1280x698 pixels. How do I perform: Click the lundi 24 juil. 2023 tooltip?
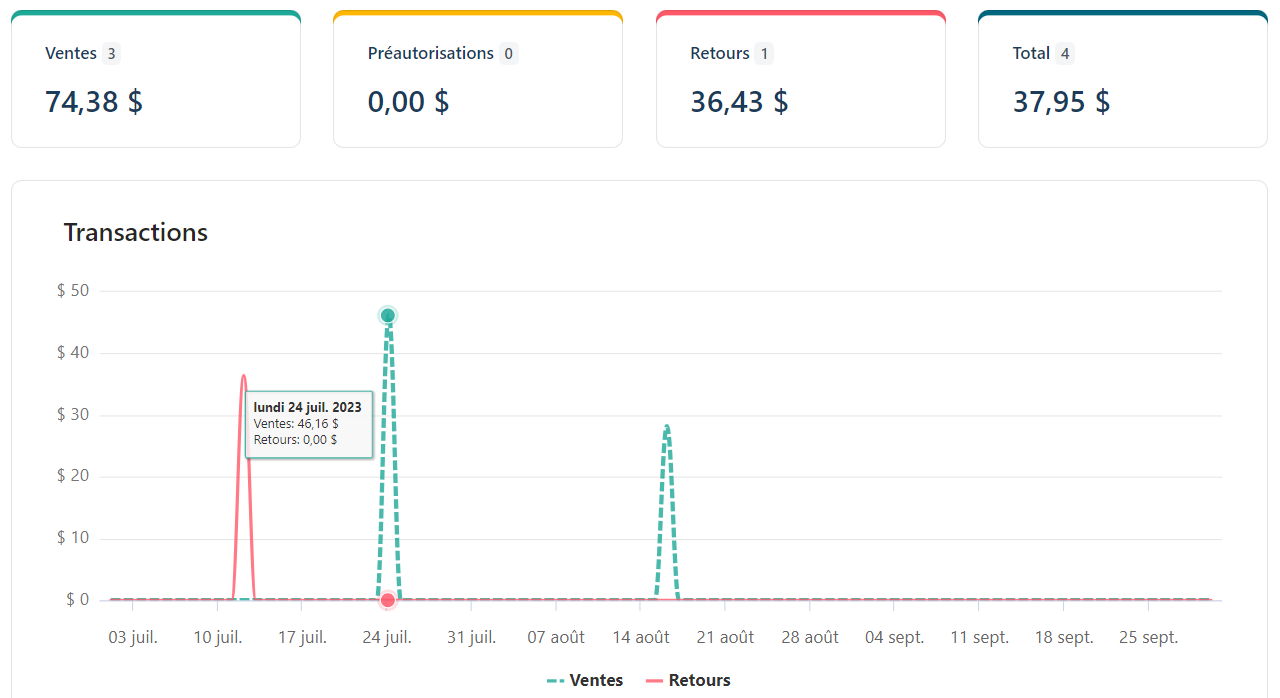[x=308, y=424]
